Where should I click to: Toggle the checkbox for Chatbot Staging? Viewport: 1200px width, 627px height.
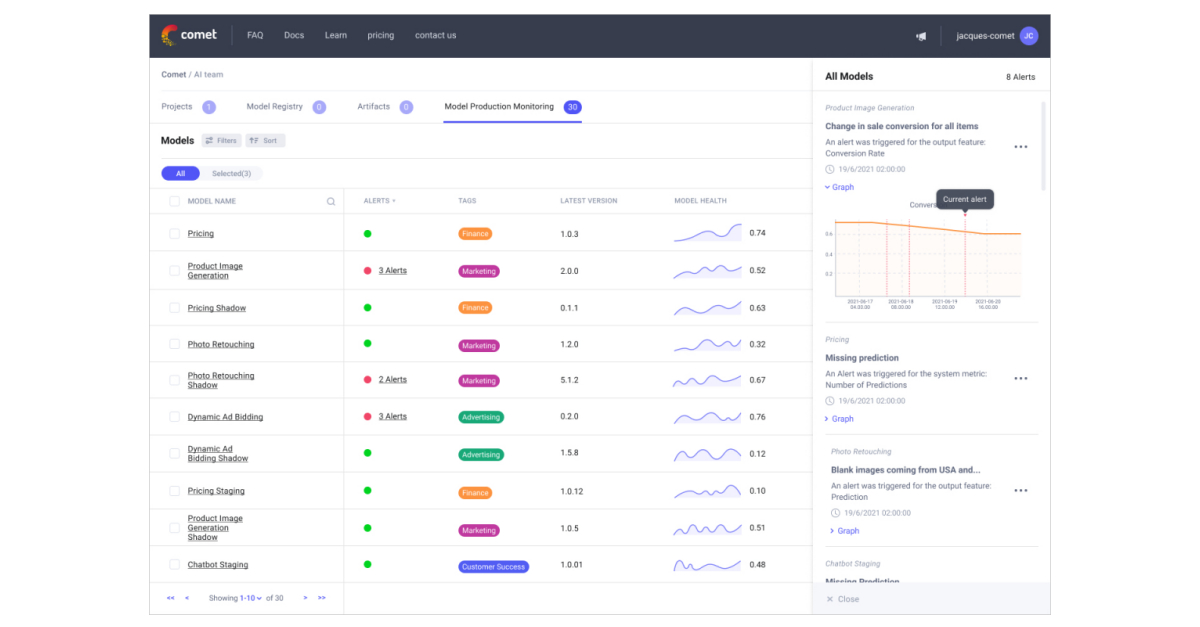174,564
